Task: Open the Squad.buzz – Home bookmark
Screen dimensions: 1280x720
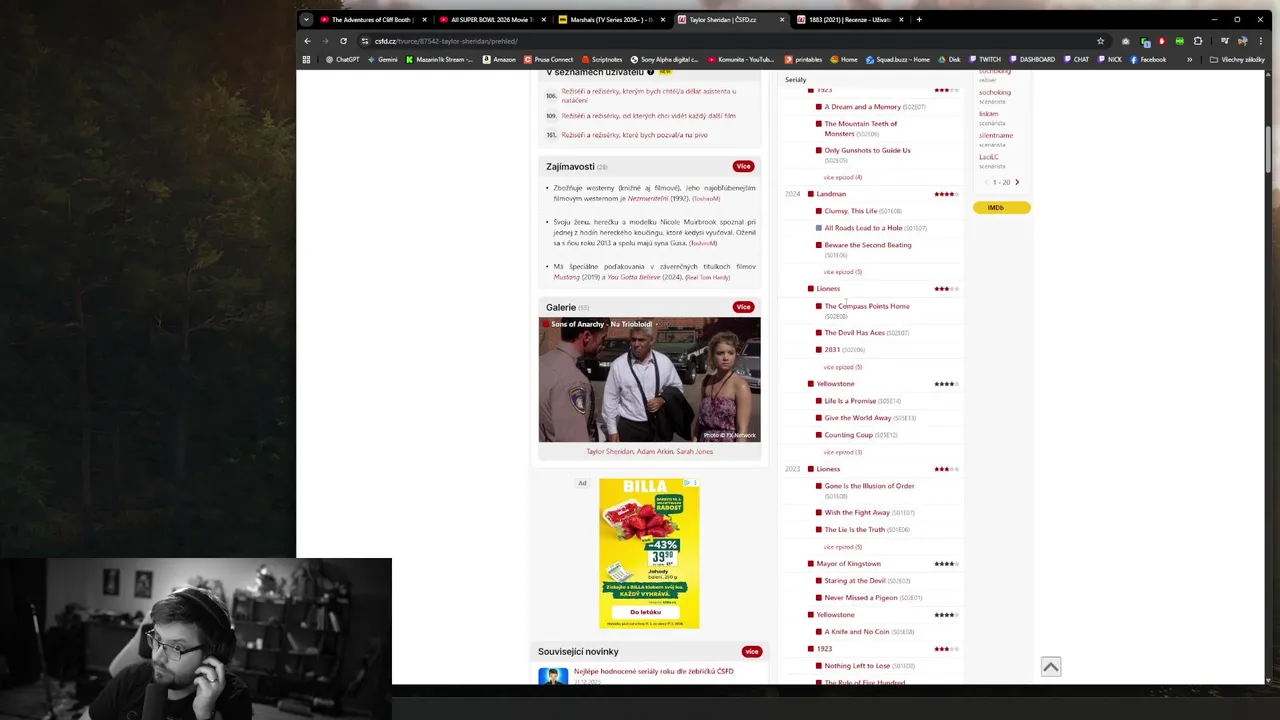Action: (898, 60)
